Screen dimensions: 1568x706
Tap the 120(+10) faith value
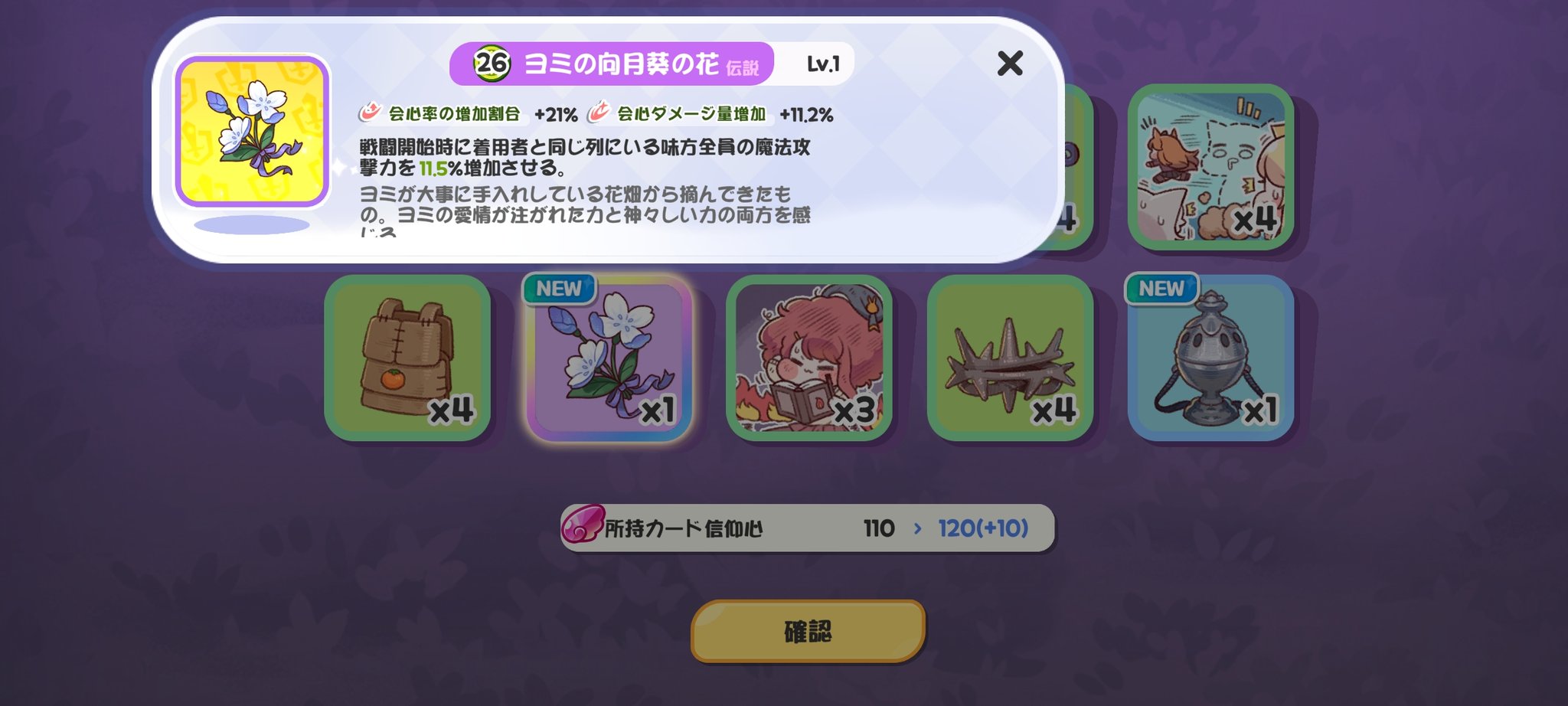(983, 528)
